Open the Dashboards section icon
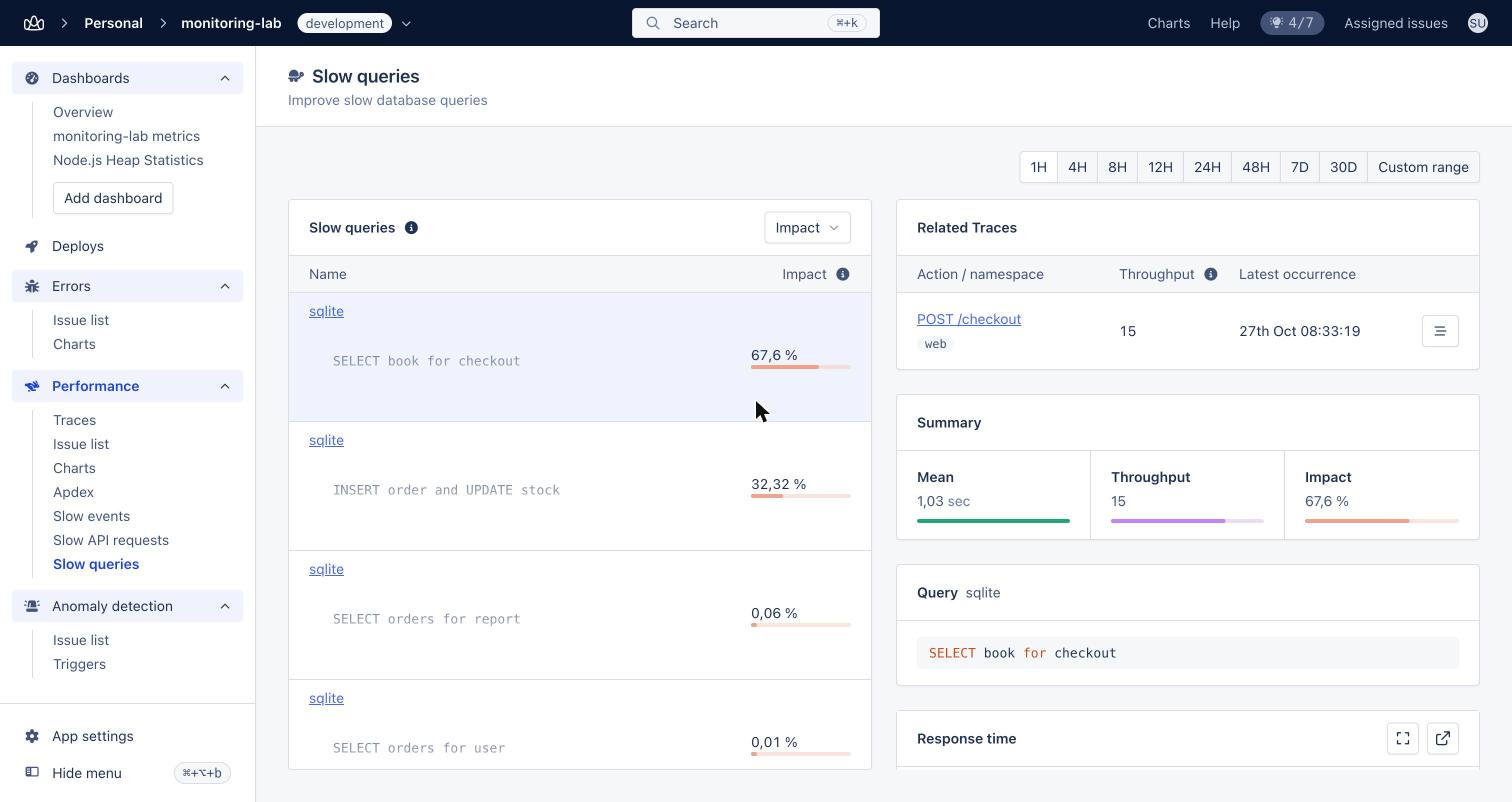The height and width of the screenshot is (802, 1512). pos(32,78)
